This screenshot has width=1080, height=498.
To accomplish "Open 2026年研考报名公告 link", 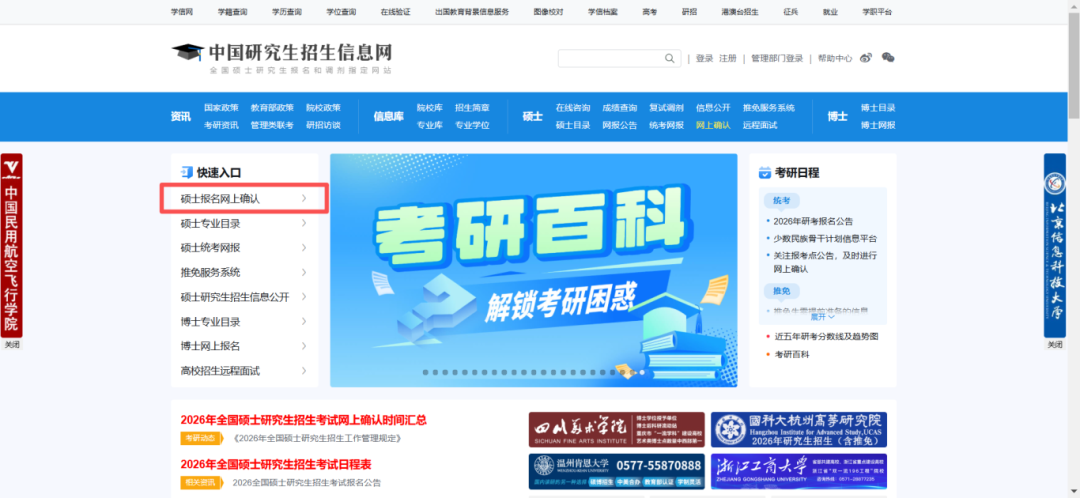I will click(x=813, y=221).
